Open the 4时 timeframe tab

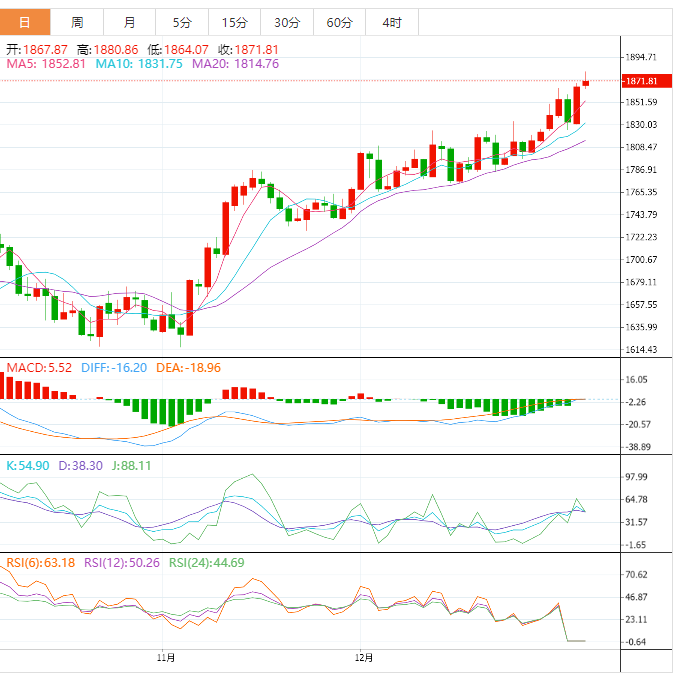(392, 22)
